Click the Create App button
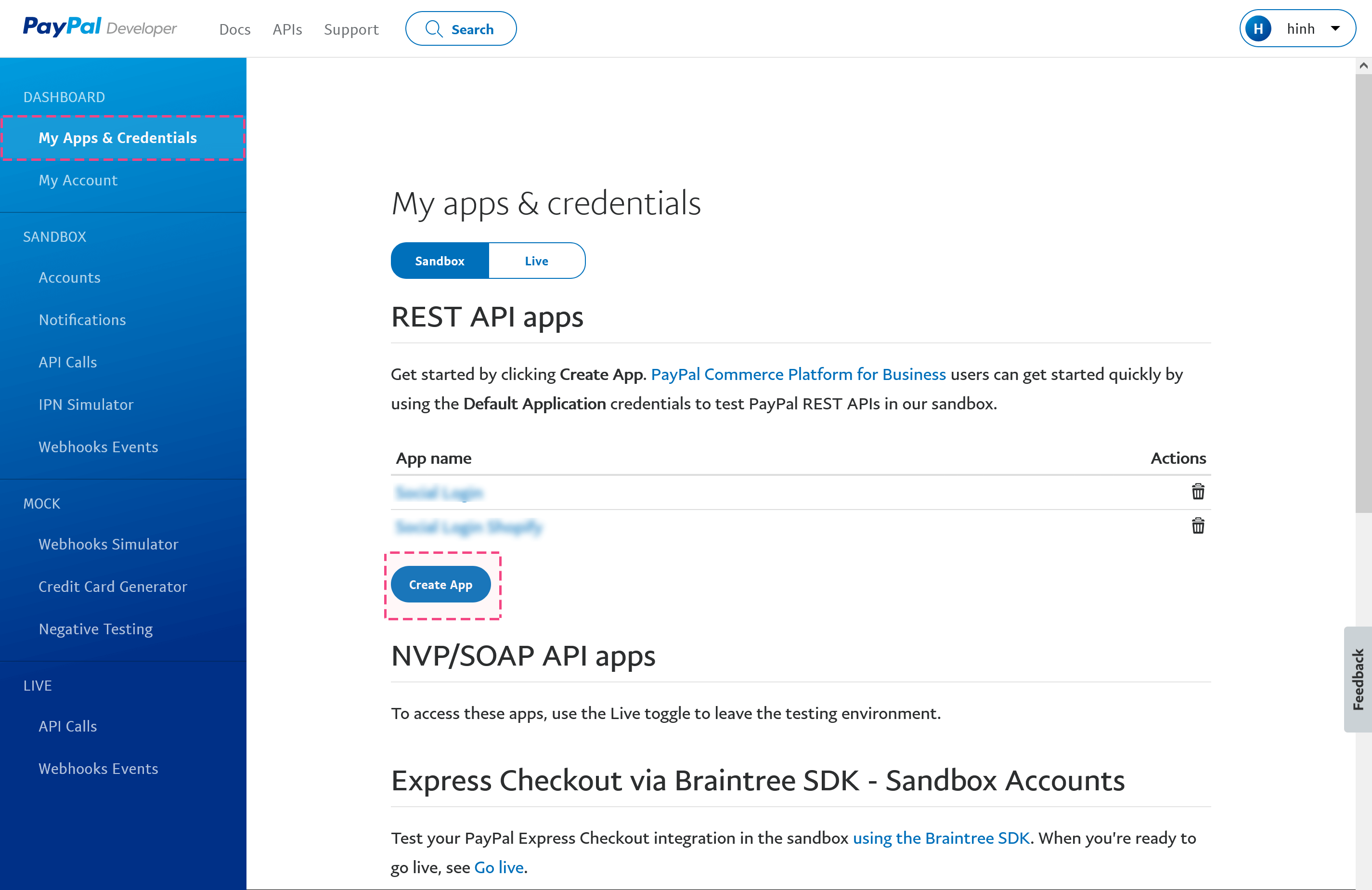Screen dimensions: 1372x890 pyautogui.click(x=441, y=585)
